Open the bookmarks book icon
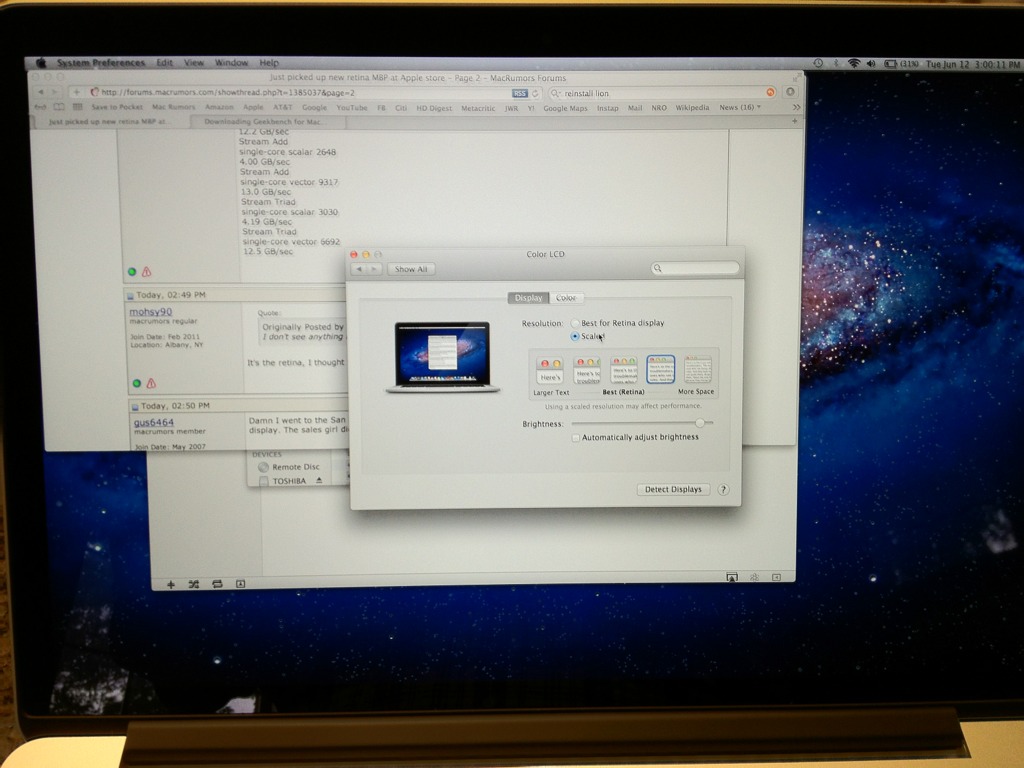1024x768 pixels. [59, 107]
